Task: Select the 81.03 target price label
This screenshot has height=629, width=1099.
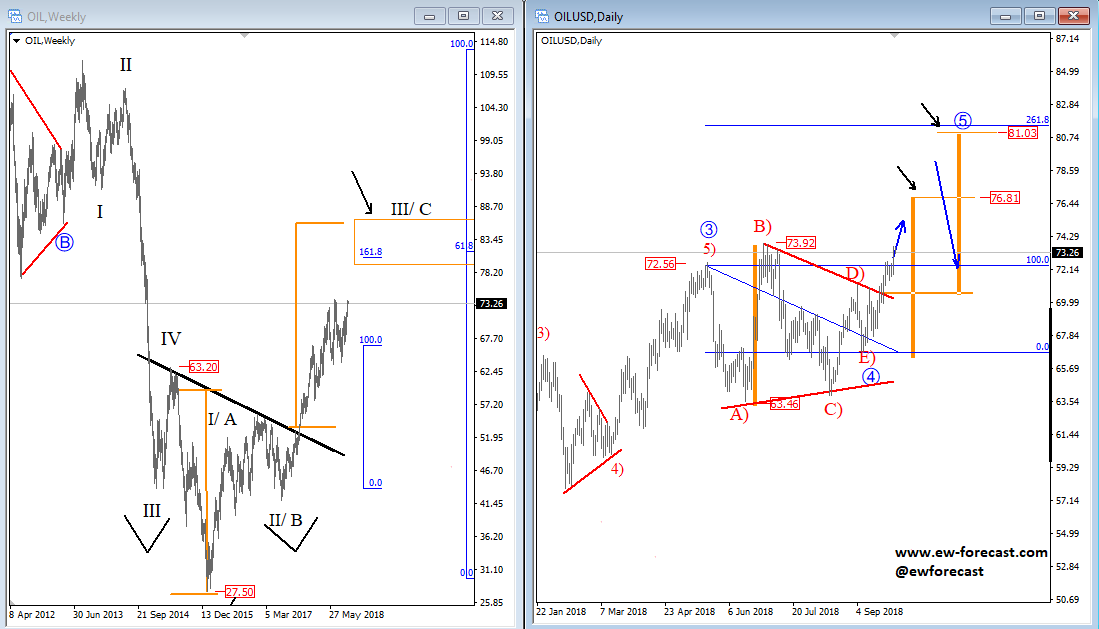Action: pyautogui.click(x=1022, y=132)
